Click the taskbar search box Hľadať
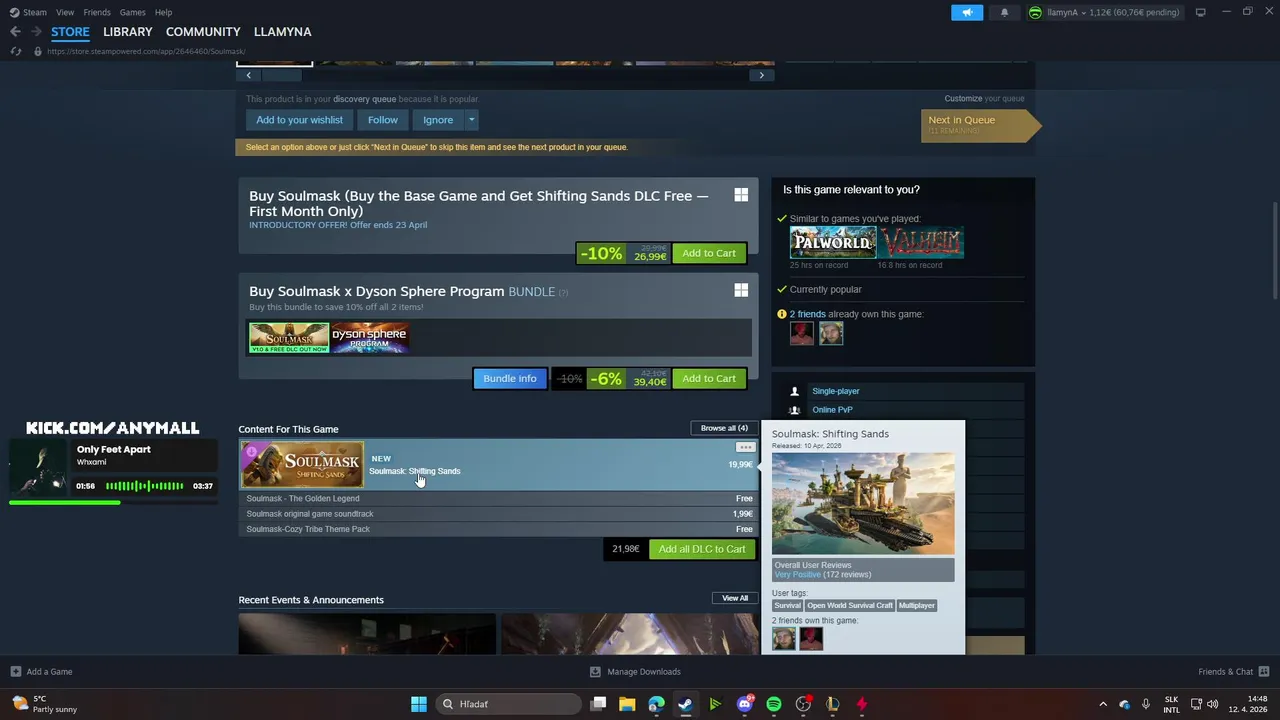Image resolution: width=1280 pixels, height=720 pixels. point(508,704)
